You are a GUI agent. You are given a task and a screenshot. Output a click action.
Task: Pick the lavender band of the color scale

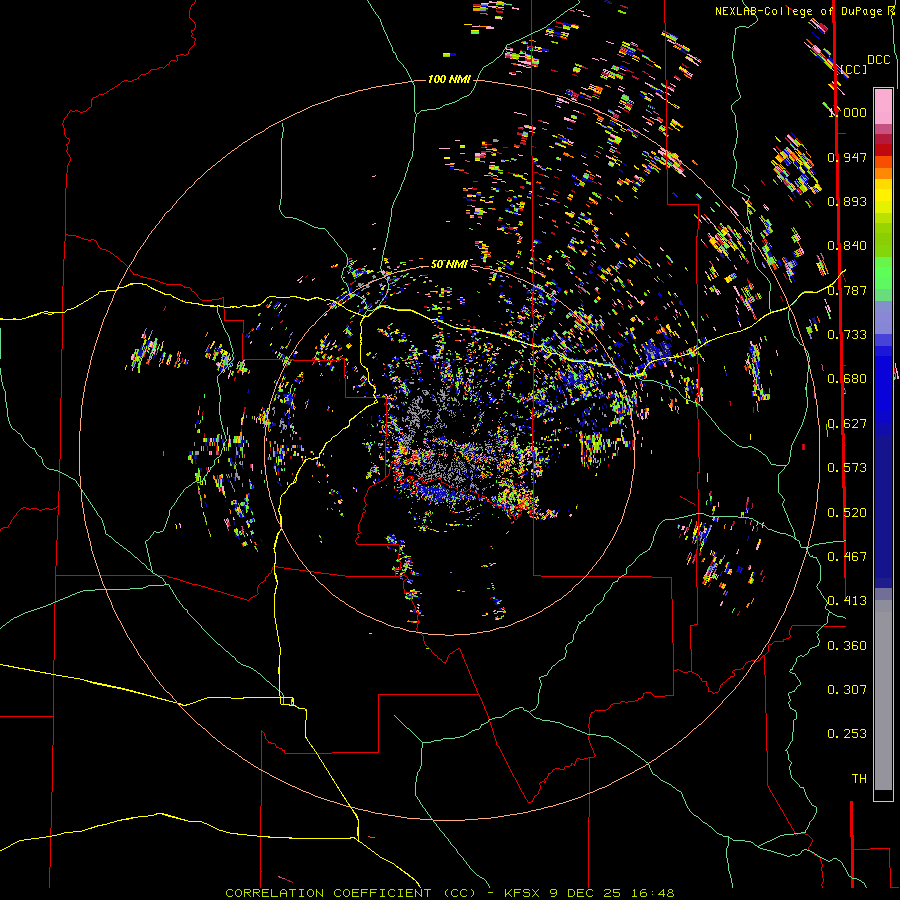[x=883, y=319]
